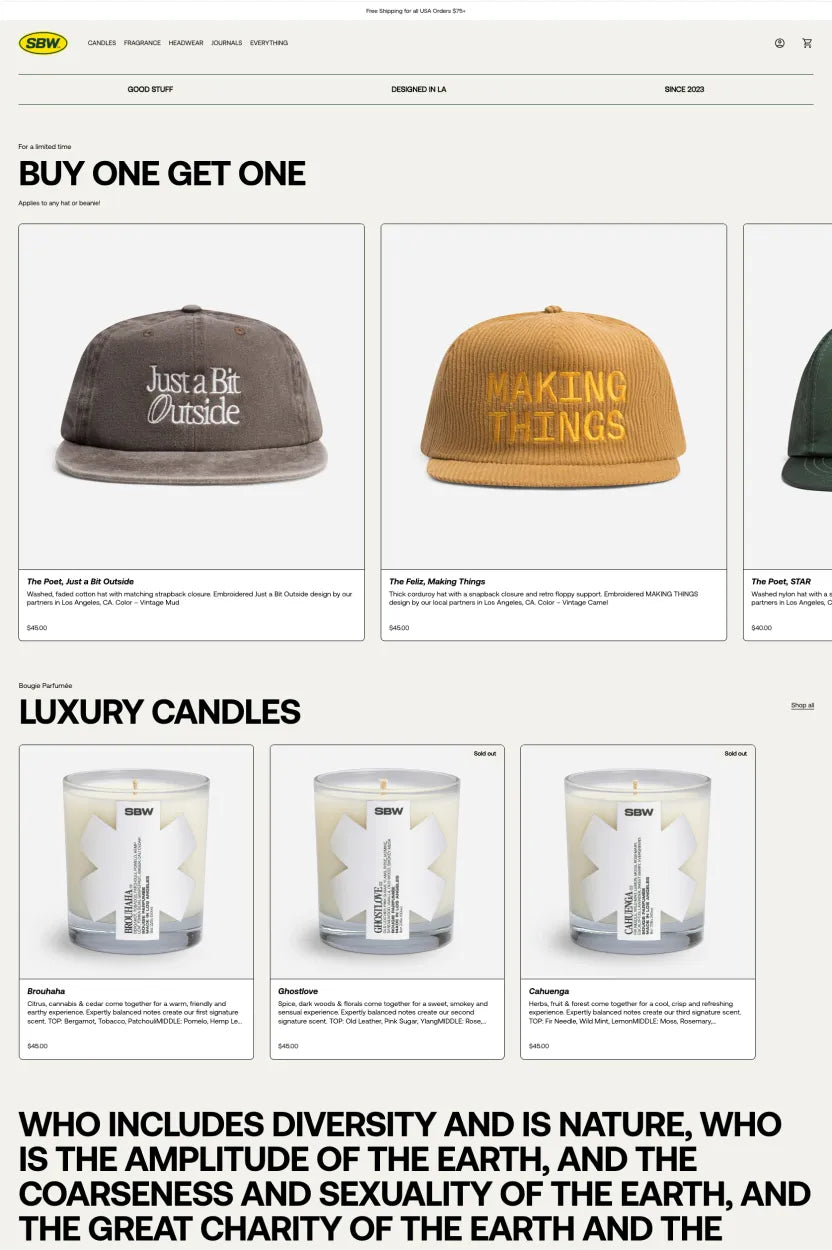
Task: Click the yellow SBW logo
Action: click(43, 43)
